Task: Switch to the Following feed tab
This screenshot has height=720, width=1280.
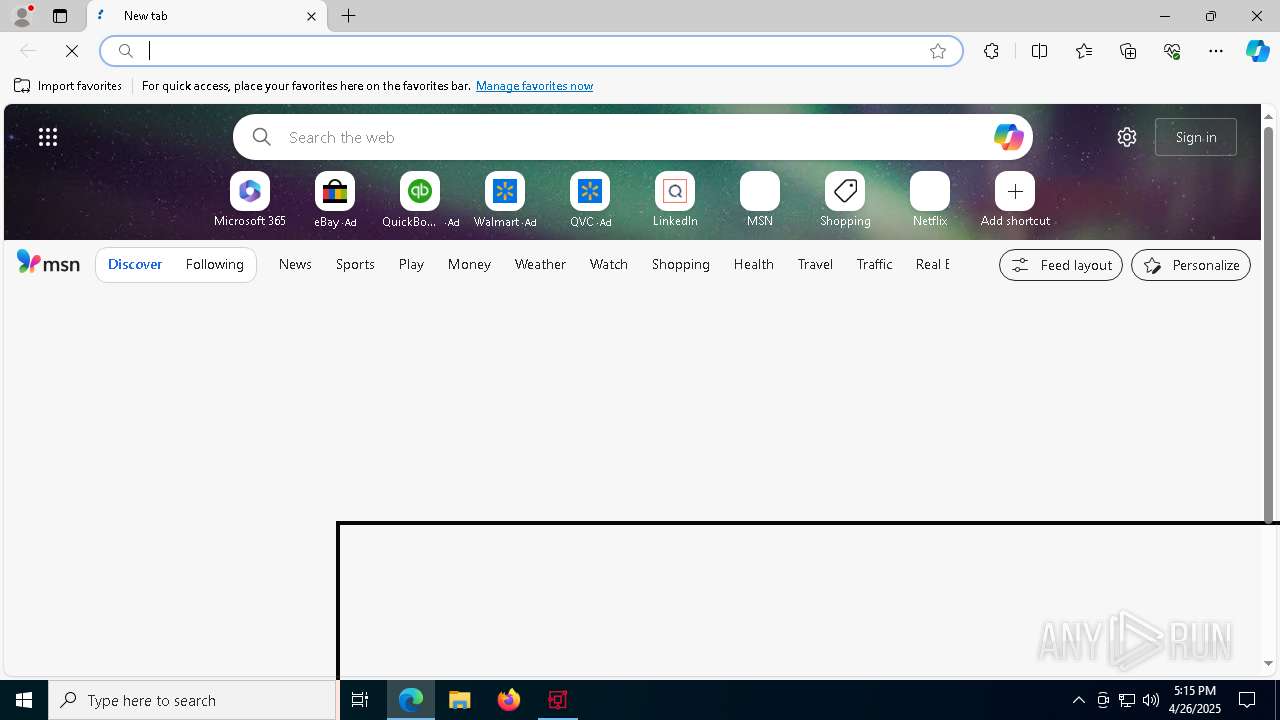Action: pos(214,264)
